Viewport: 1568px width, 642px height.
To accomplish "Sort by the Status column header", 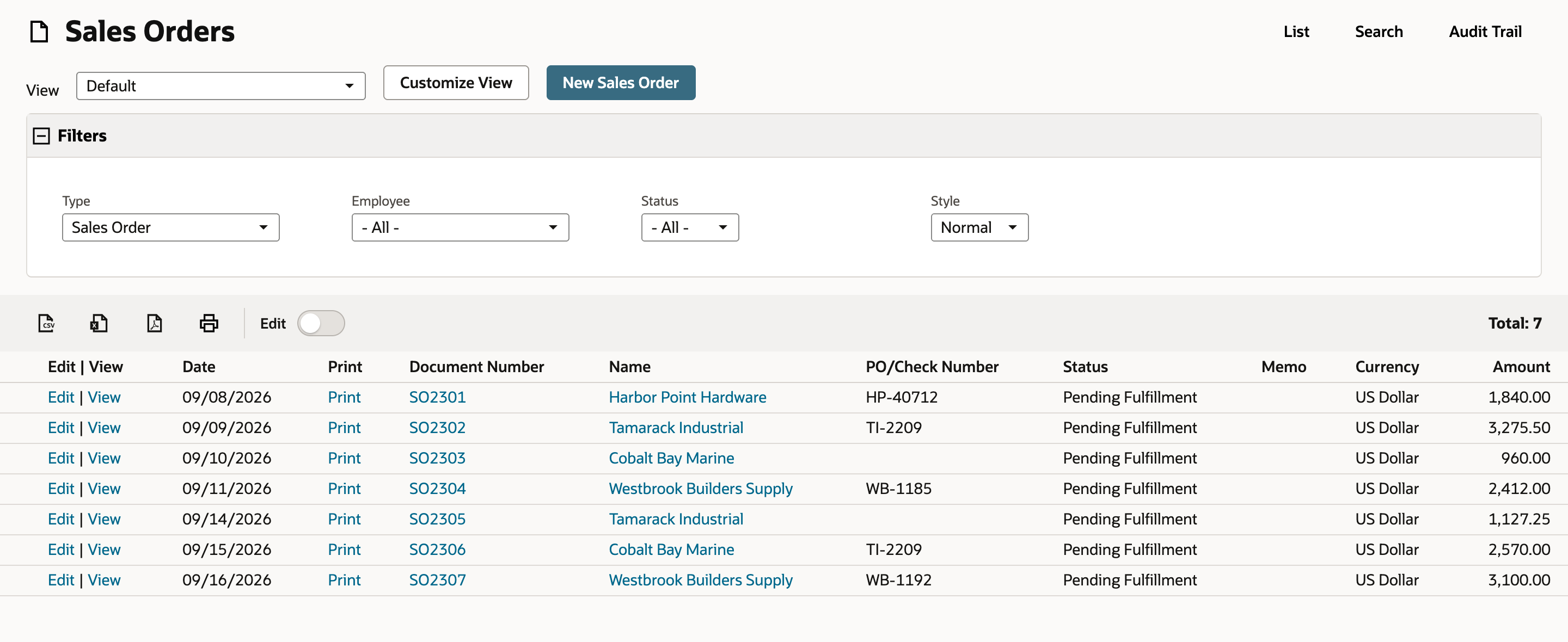I will click(1085, 367).
